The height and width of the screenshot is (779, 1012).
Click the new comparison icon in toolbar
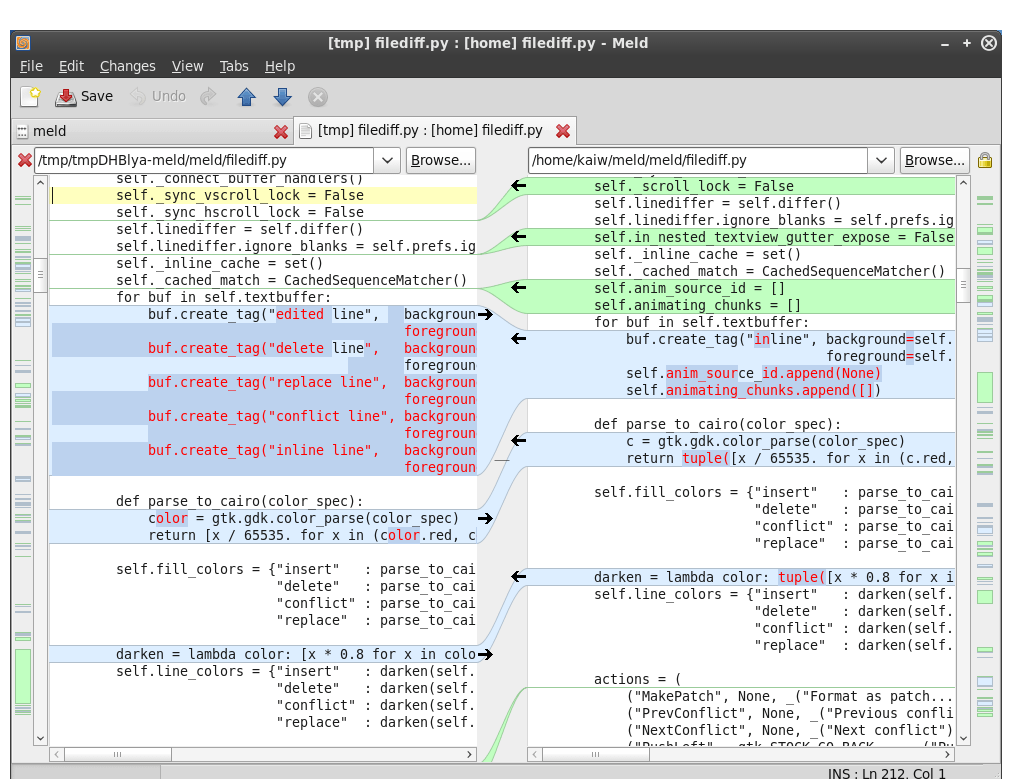coord(31,96)
